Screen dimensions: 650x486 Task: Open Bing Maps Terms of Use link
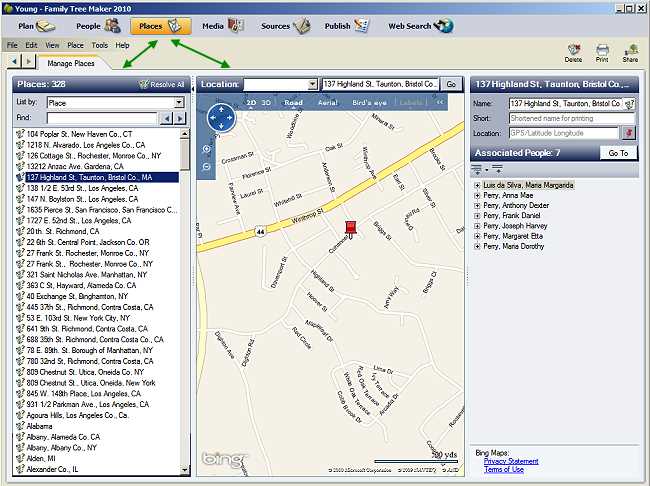tap(504, 469)
